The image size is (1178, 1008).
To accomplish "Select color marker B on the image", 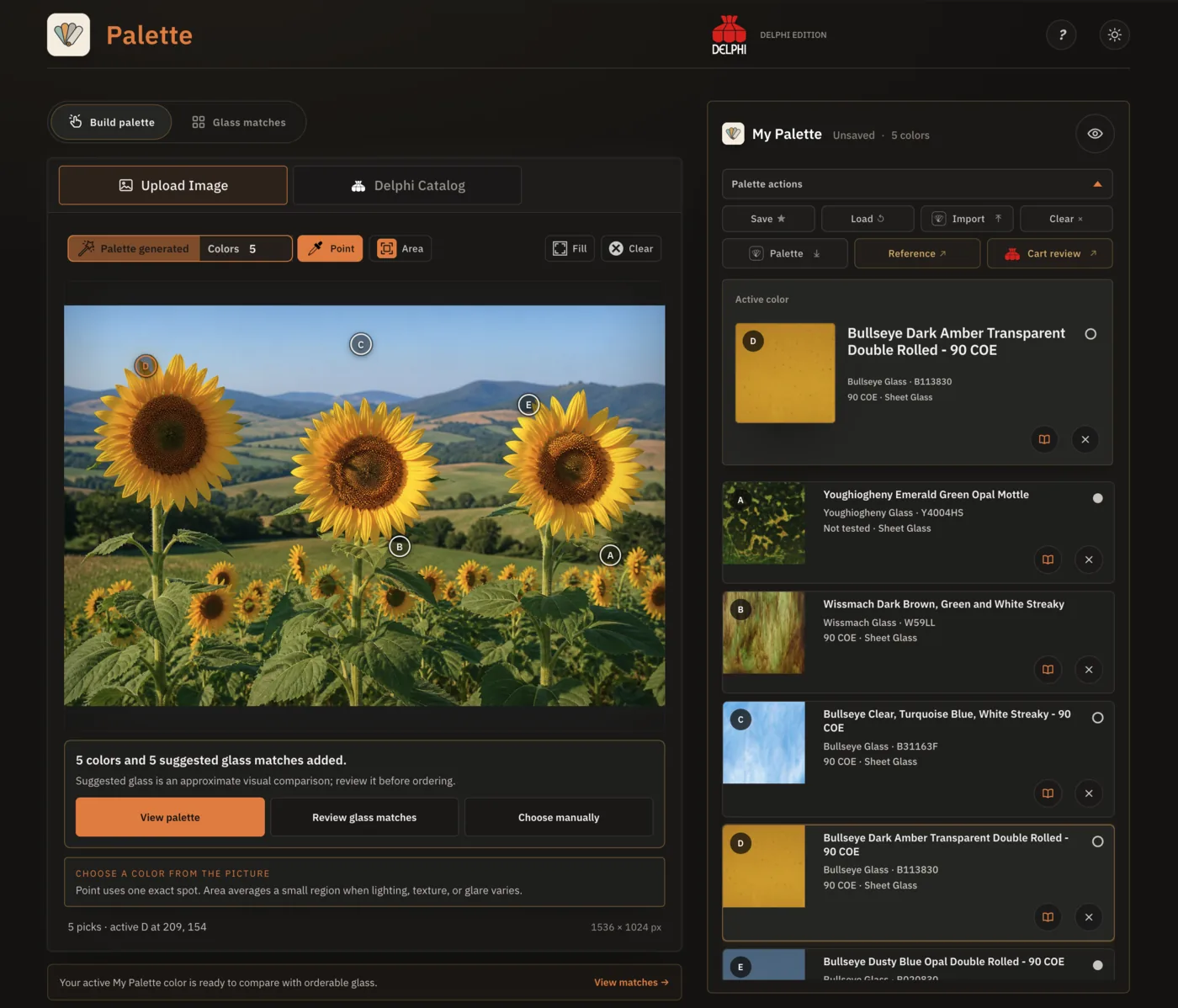I will tap(400, 546).
